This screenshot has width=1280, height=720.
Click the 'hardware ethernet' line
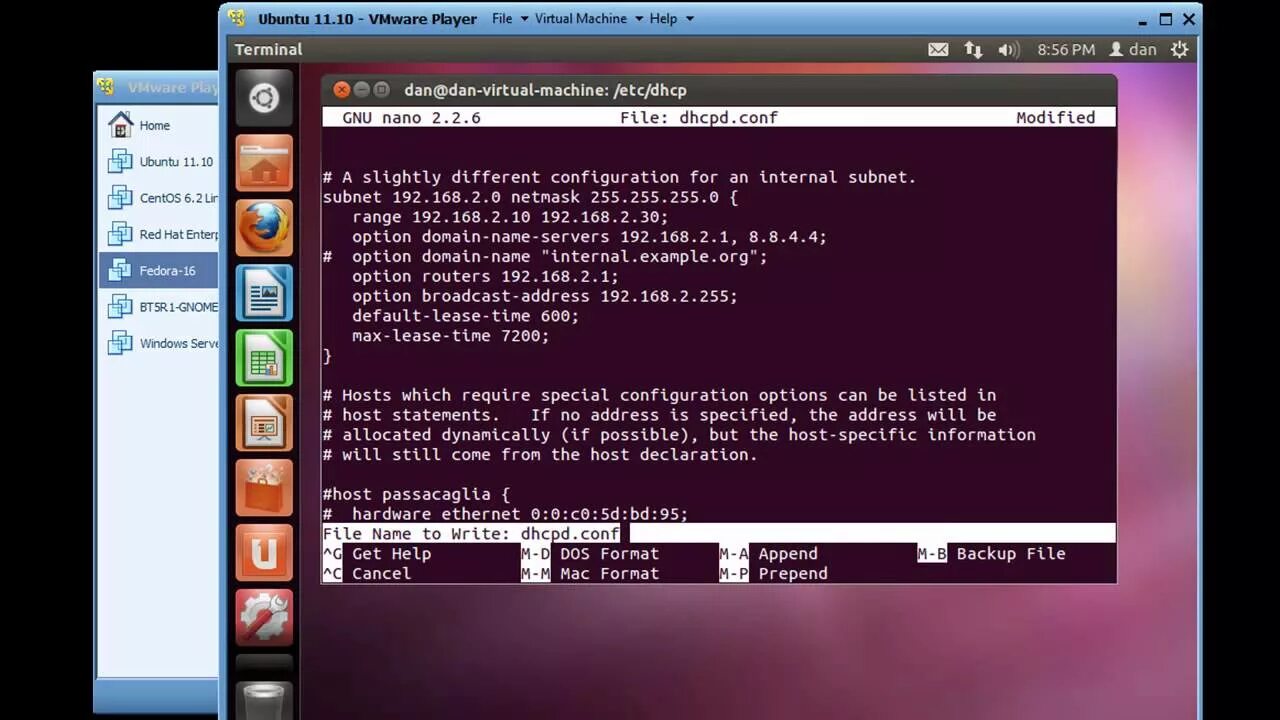[x=505, y=514]
